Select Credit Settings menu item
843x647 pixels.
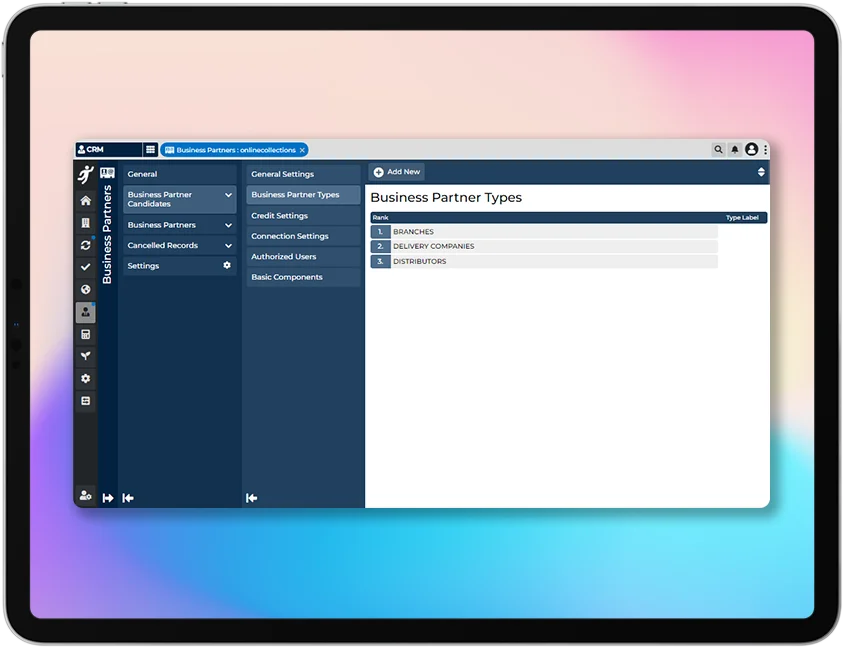(280, 216)
